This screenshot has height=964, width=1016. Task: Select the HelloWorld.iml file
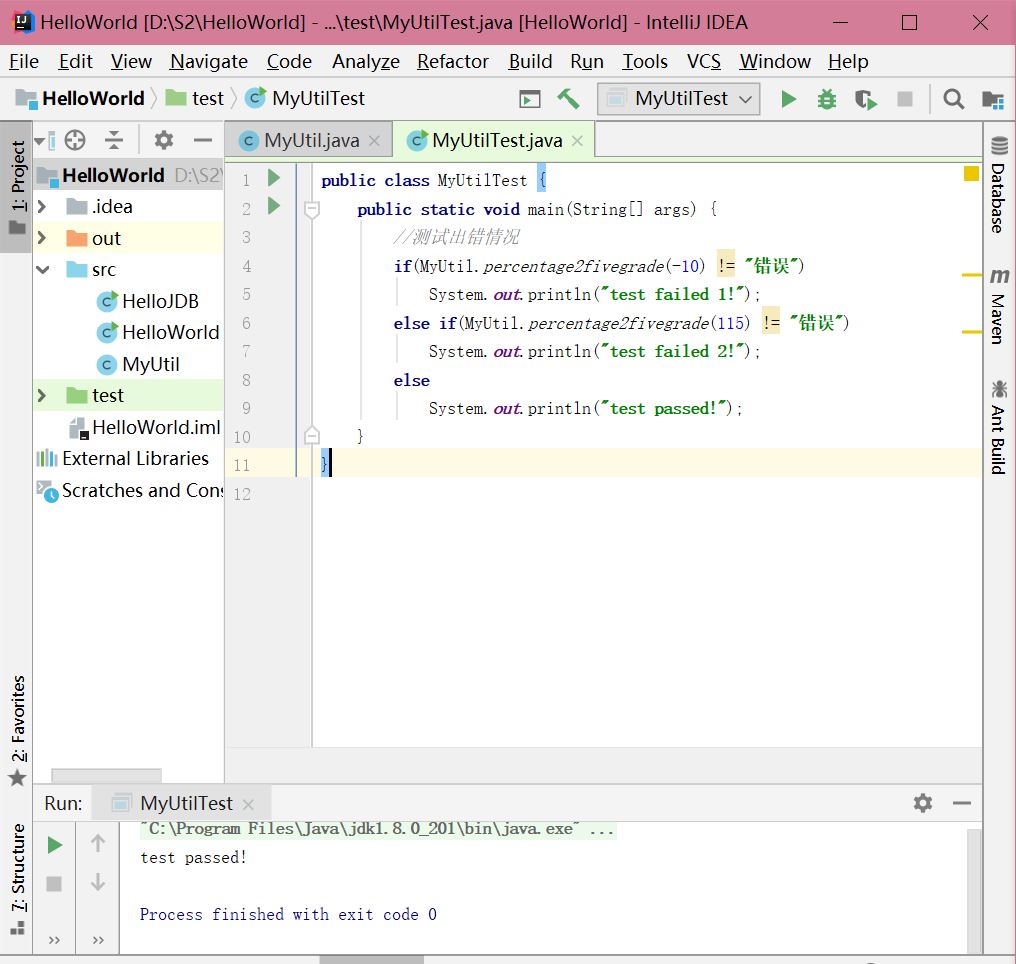click(x=144, y=427)
